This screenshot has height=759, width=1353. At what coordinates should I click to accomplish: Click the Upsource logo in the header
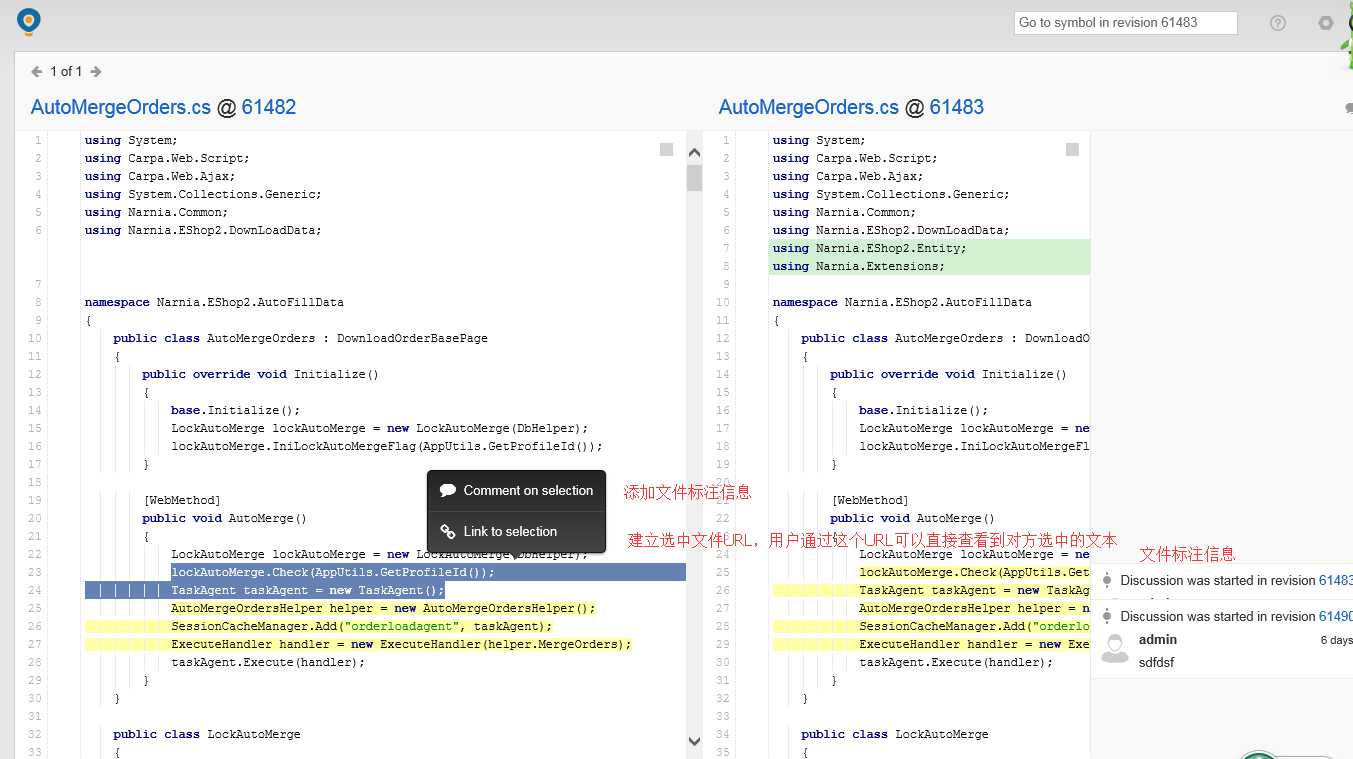(29, 21)
